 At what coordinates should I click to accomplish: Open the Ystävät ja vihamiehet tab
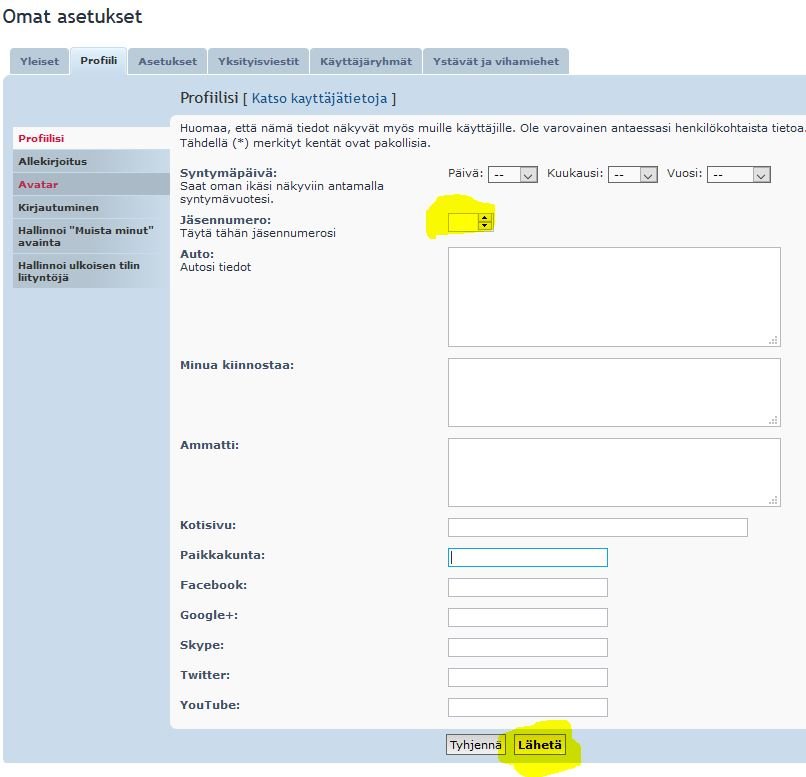pyautogui.click(x=495, y=61)
